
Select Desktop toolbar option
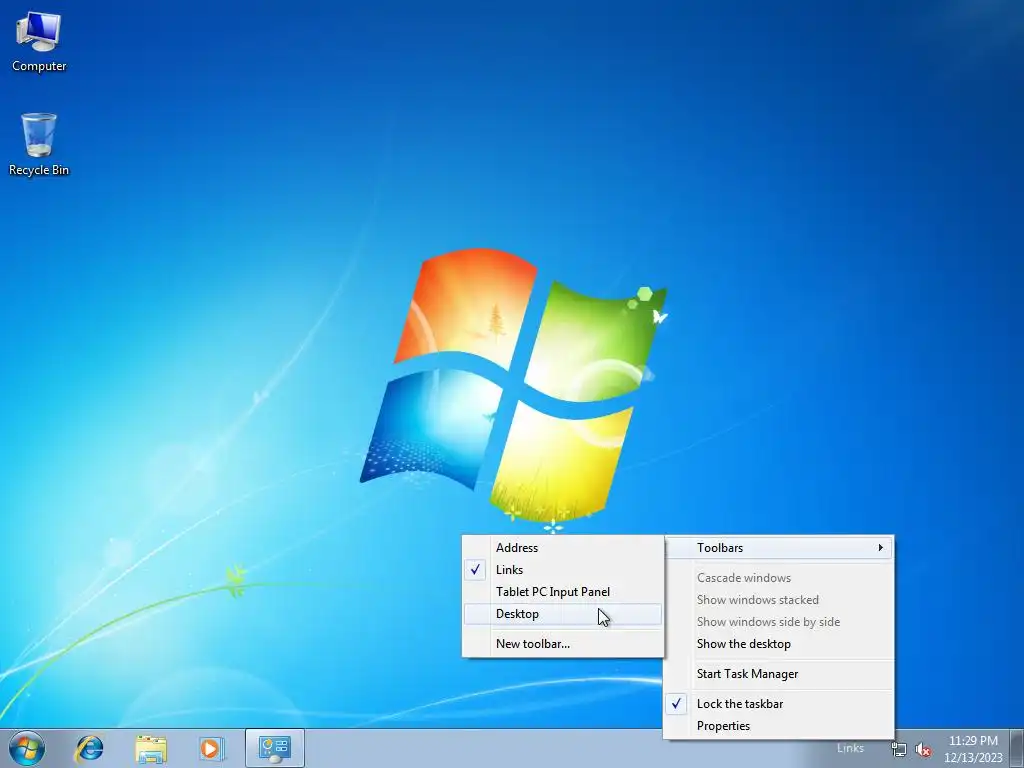tap(563, 614)
